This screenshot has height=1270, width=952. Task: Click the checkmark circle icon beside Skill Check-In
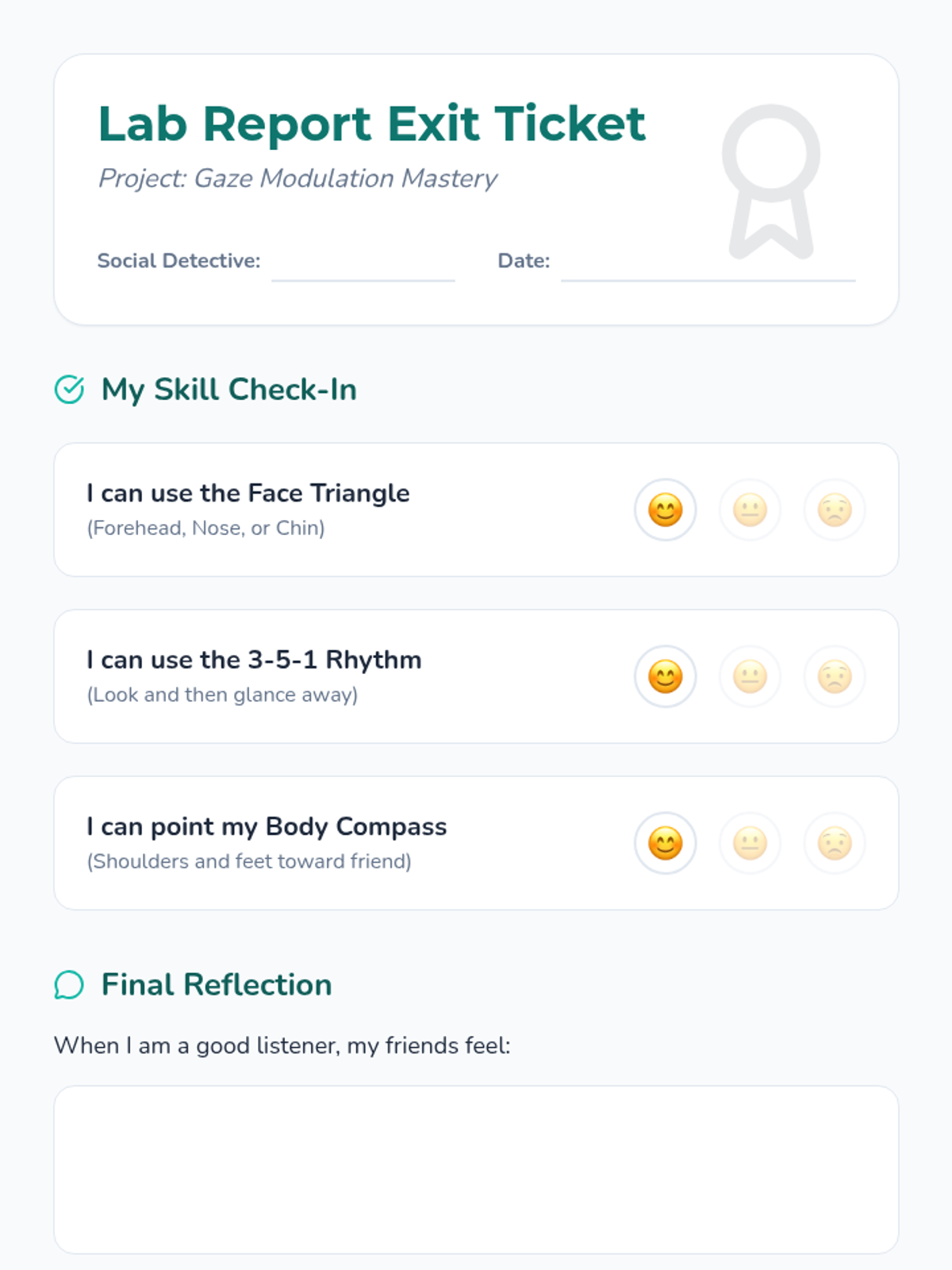coord(69,390)
